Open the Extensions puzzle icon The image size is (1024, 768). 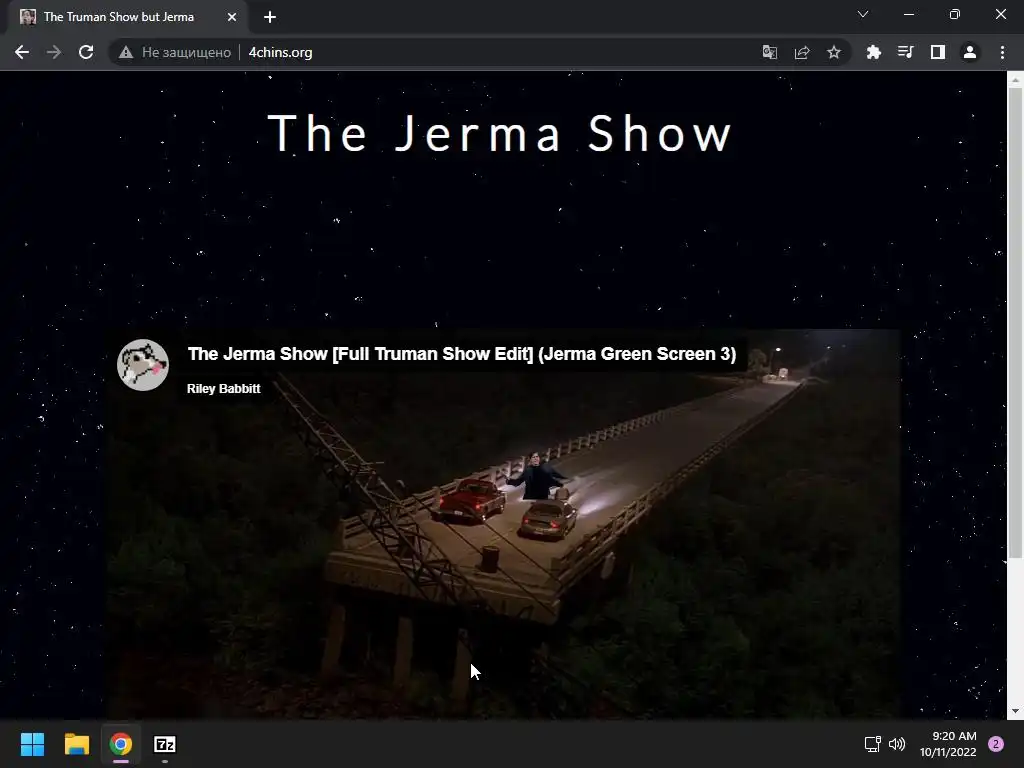[x=873, y=52]
